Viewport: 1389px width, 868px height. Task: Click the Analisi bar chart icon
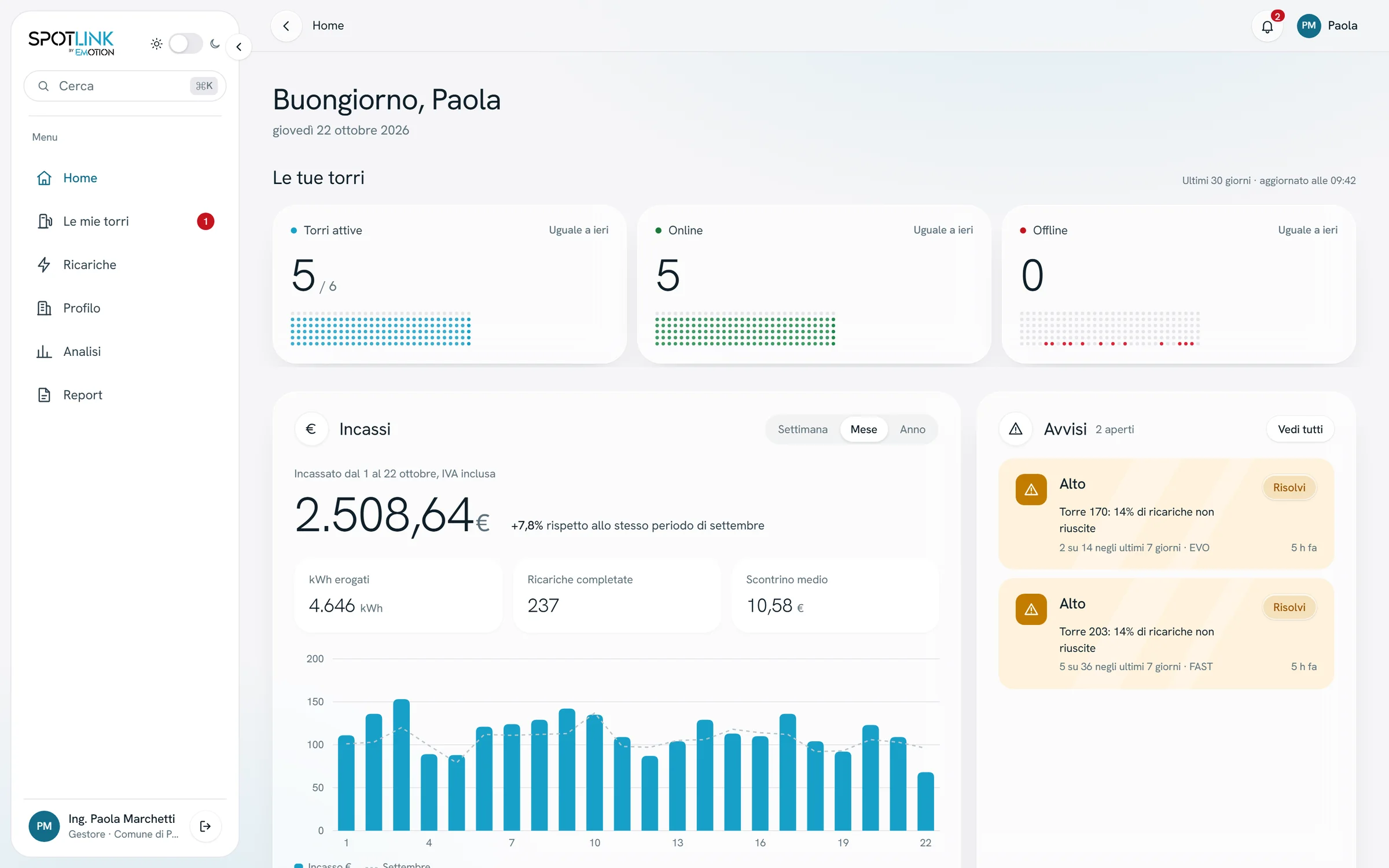(44, 351)
